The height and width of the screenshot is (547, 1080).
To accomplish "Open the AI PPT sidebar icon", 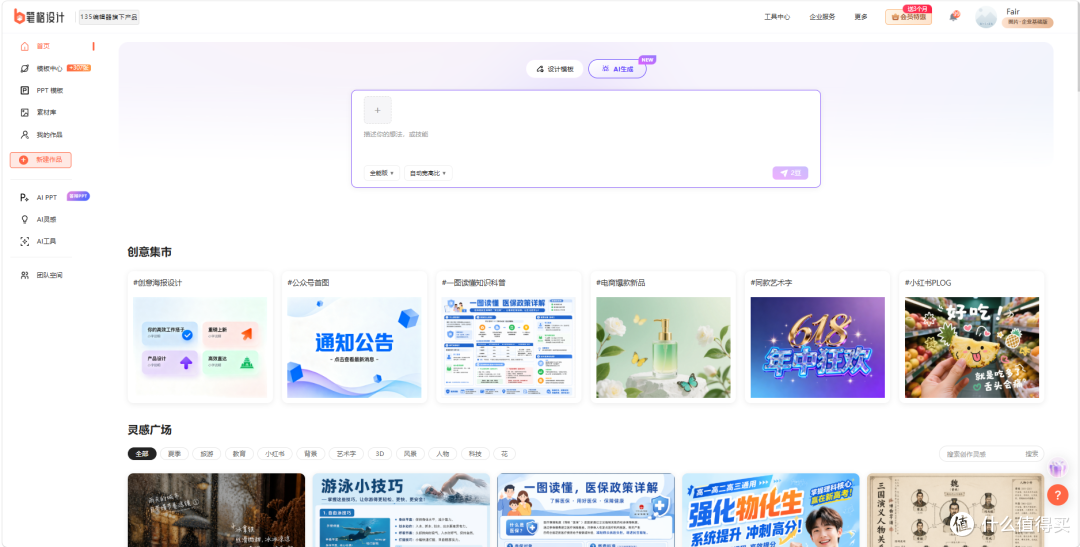I will coord(25,197).
